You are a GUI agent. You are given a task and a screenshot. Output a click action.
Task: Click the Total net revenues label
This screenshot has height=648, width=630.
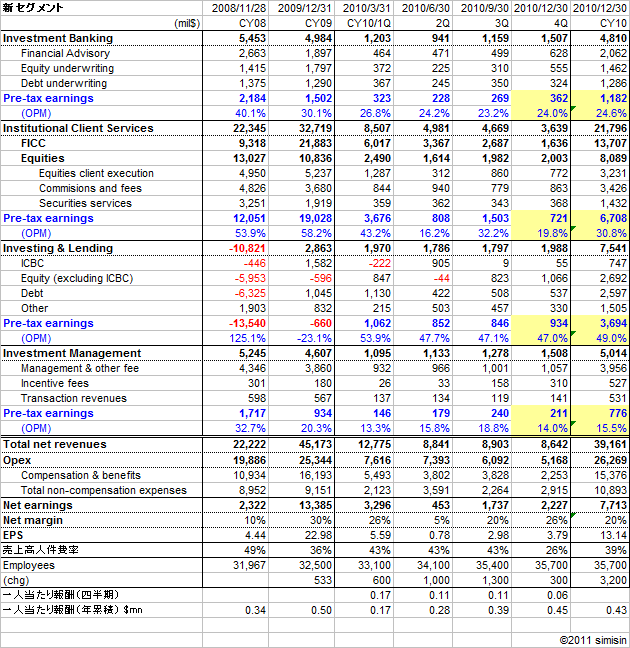click(x=55, y=444)
